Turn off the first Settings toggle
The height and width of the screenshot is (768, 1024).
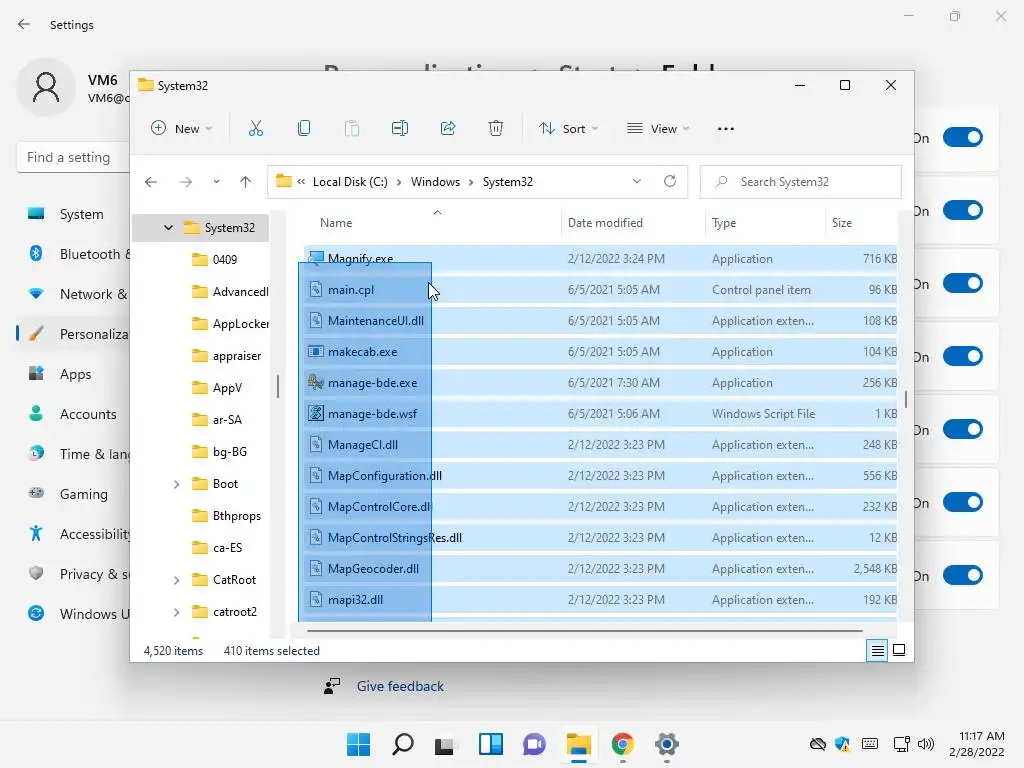963,137
